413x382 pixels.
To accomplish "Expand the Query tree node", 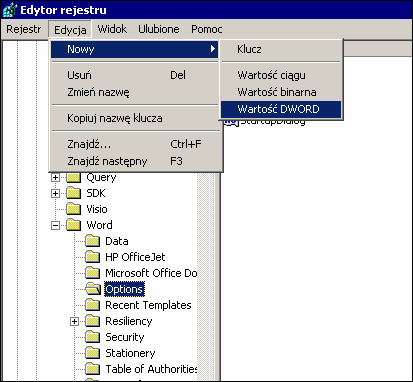I will (x=55, y=178).
